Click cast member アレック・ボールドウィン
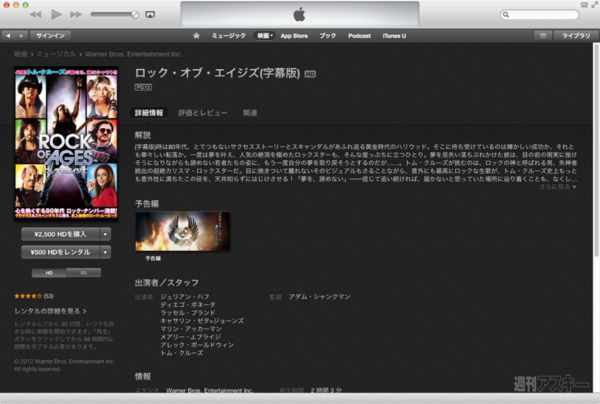The height and width of the screenshot is (404, 600). 197,345
